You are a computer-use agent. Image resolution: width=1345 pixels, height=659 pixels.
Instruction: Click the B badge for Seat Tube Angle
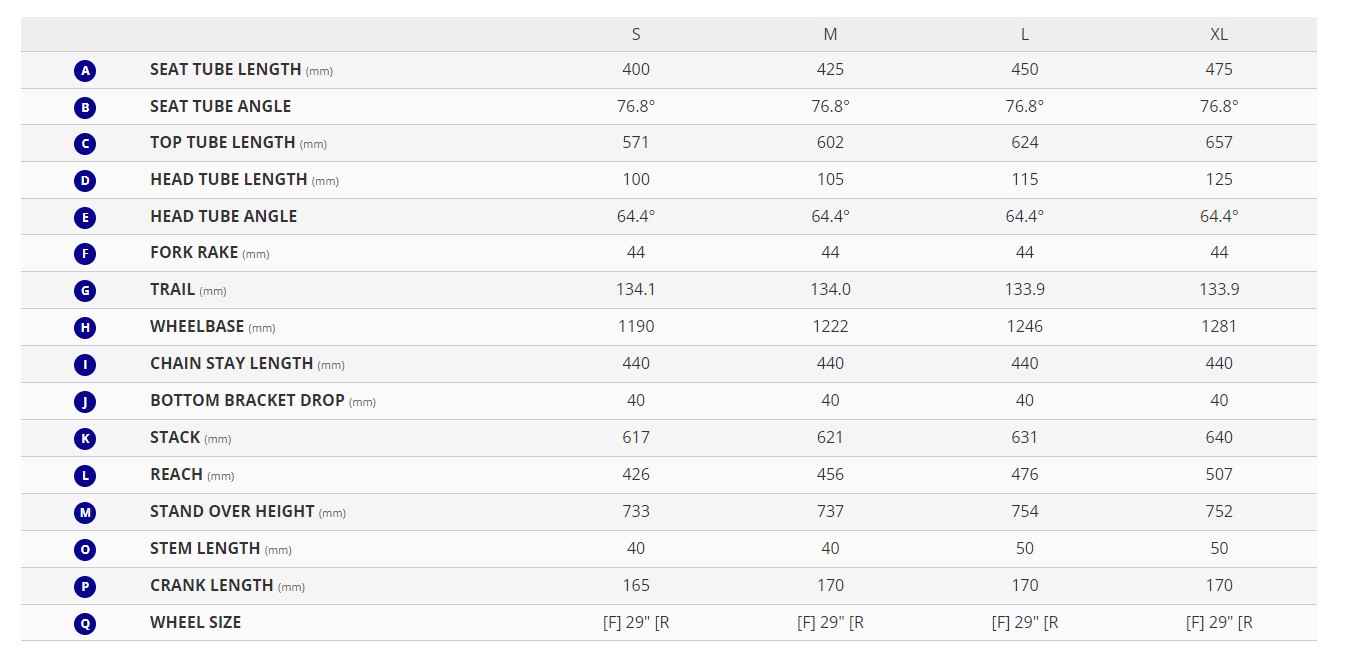85,107
